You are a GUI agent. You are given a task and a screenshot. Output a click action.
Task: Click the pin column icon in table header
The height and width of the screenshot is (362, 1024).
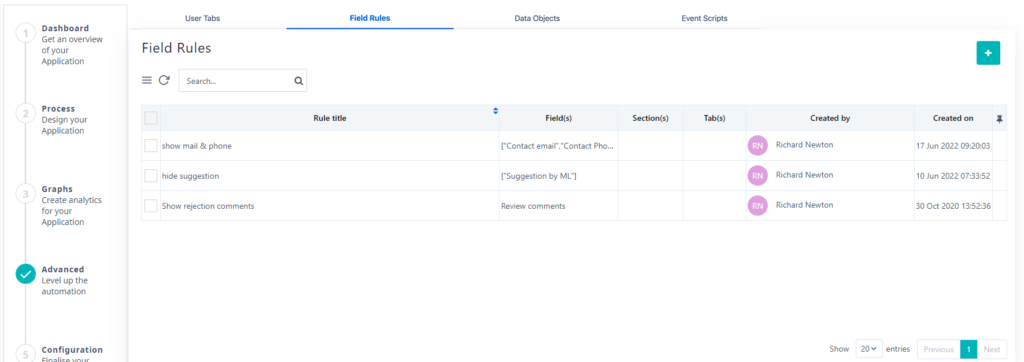click(999, 119)
